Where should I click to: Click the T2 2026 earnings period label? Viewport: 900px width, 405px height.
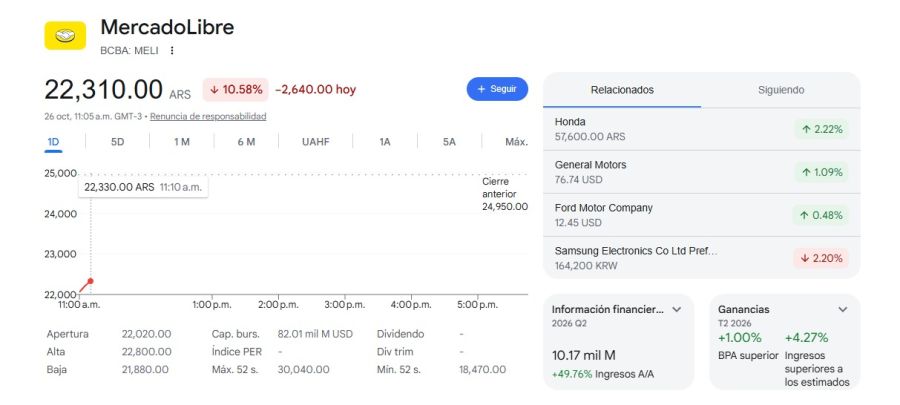click(x=735, y=324)
